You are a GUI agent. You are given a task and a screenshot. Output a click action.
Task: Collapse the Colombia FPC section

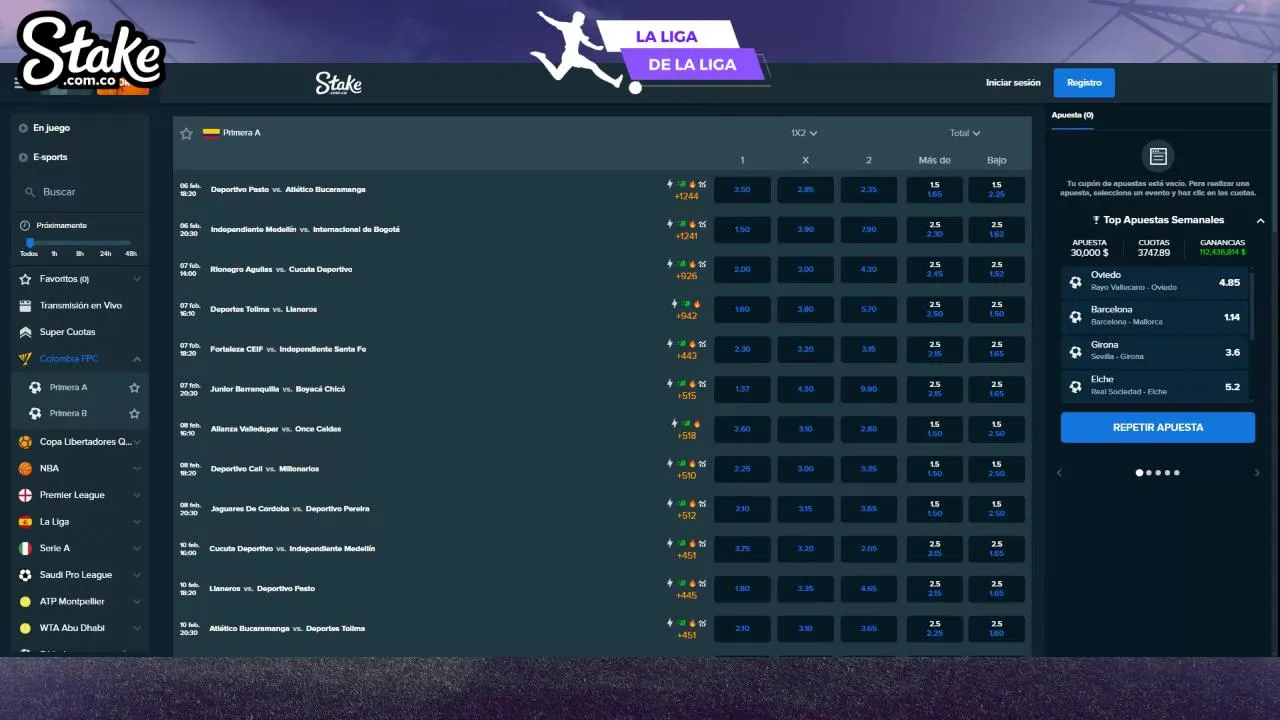[x=137, y=359]
